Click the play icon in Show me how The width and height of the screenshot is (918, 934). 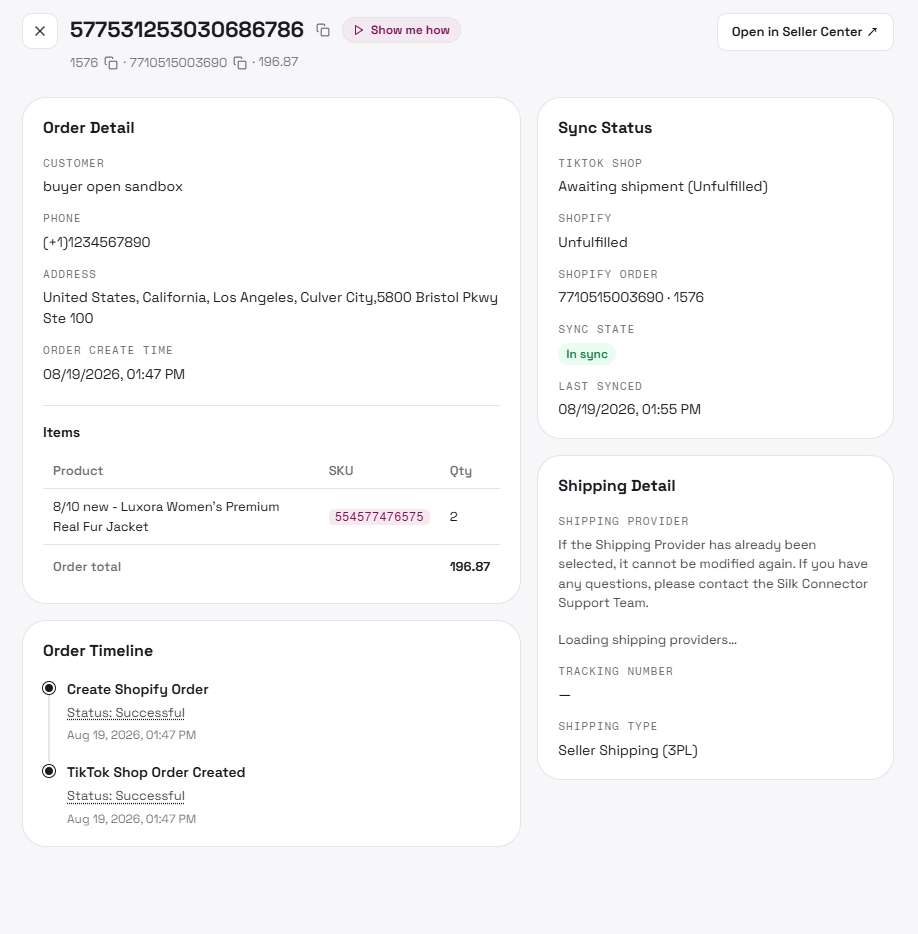(359, 30)
